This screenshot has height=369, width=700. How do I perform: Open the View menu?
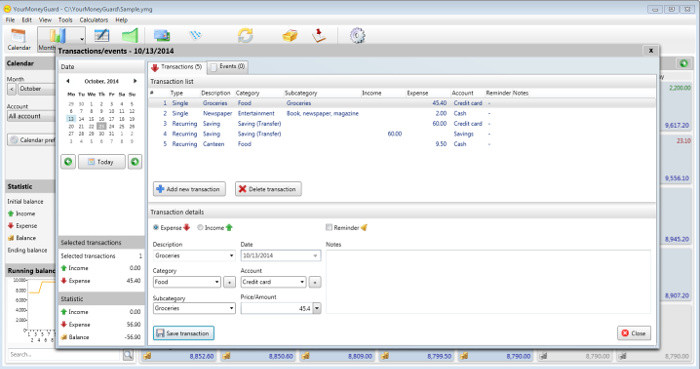[45, 20]
